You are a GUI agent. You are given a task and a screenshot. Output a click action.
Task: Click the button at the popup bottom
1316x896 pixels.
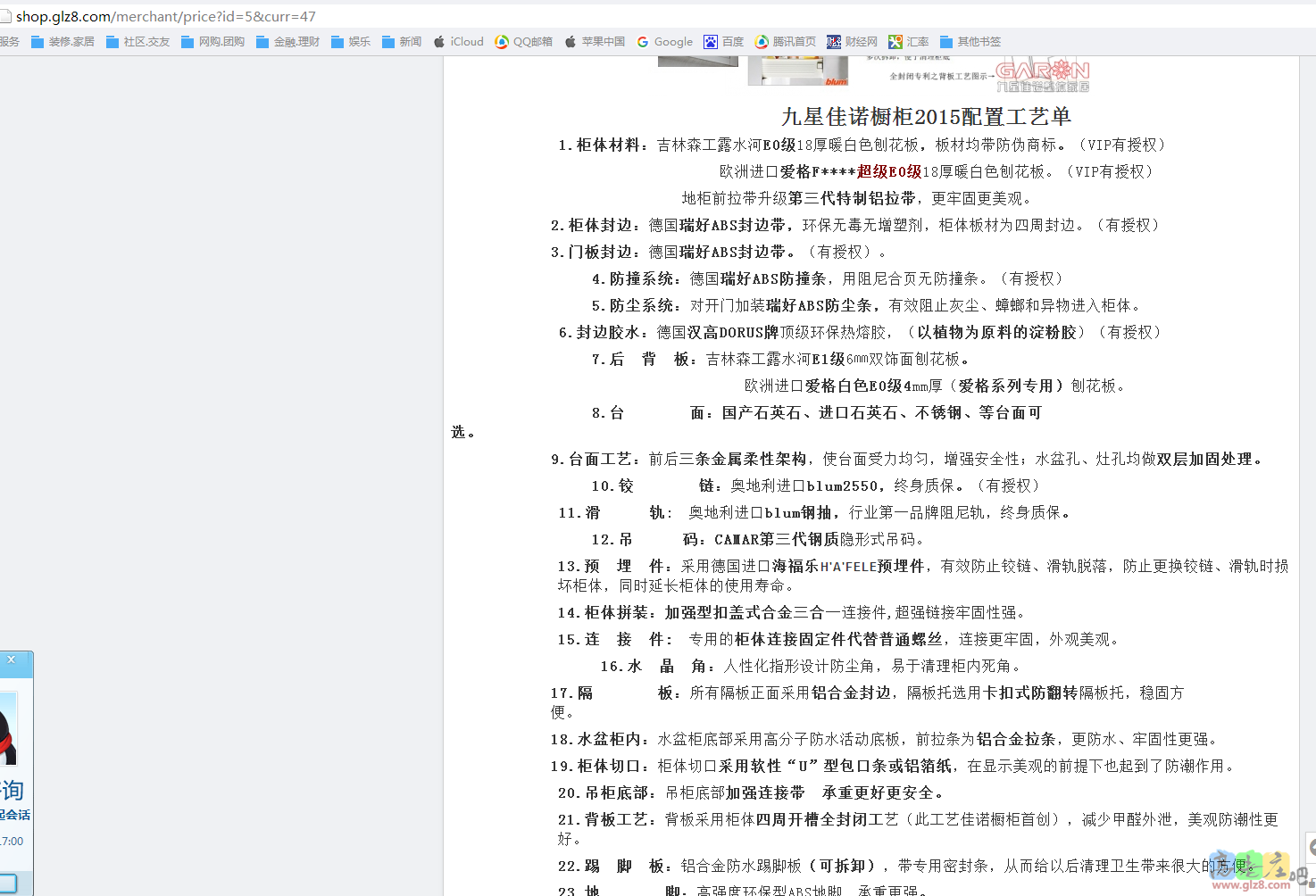(8, 882)
